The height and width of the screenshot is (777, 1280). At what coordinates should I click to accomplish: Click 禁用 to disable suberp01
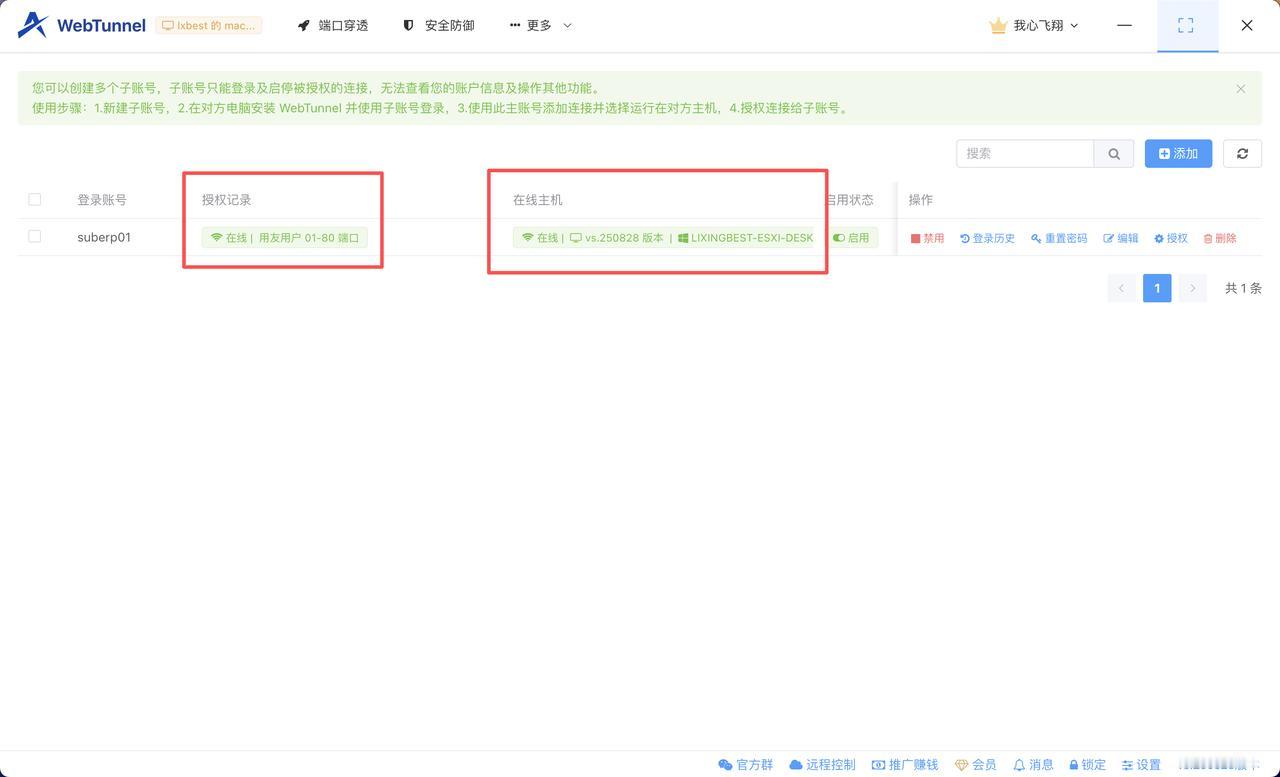click(x=928, y=238)
